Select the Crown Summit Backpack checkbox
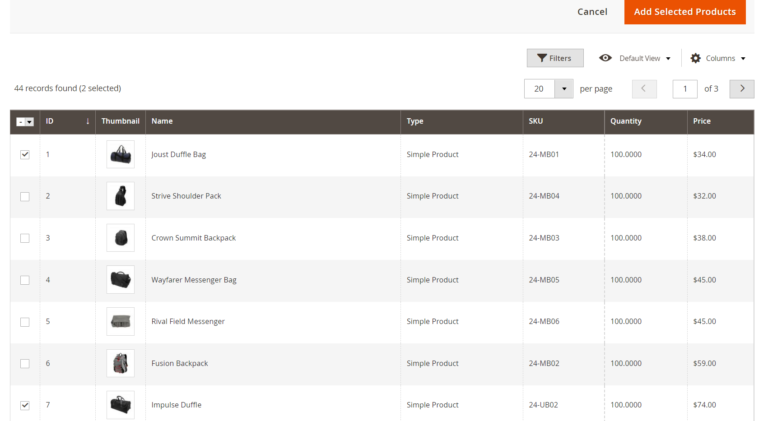This screenshot has width=768, height=421. click(x=25, y=238)
